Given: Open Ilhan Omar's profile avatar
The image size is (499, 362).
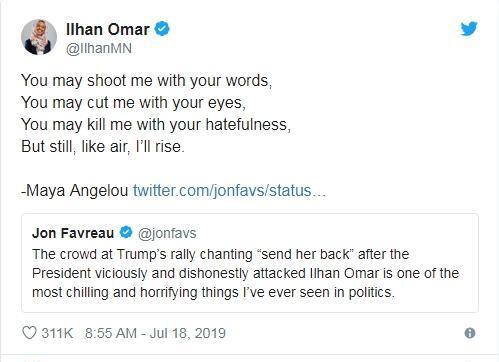Looking at the screenshot, I should (x=39, y=37).
